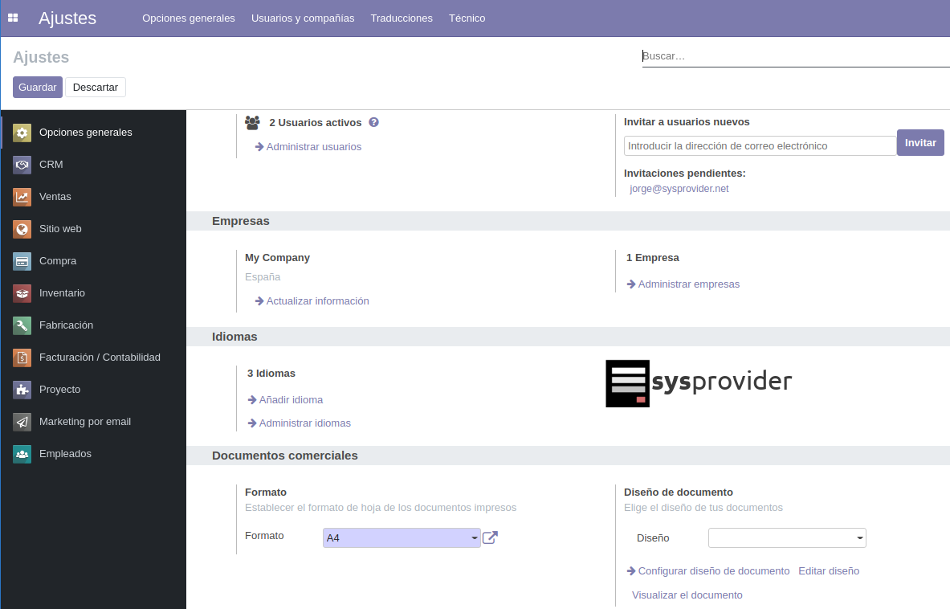The width and height of the screenshot is (950, 609).
Task: Open Ventas settings via its chart icon
Action: (x=22, y=197)
